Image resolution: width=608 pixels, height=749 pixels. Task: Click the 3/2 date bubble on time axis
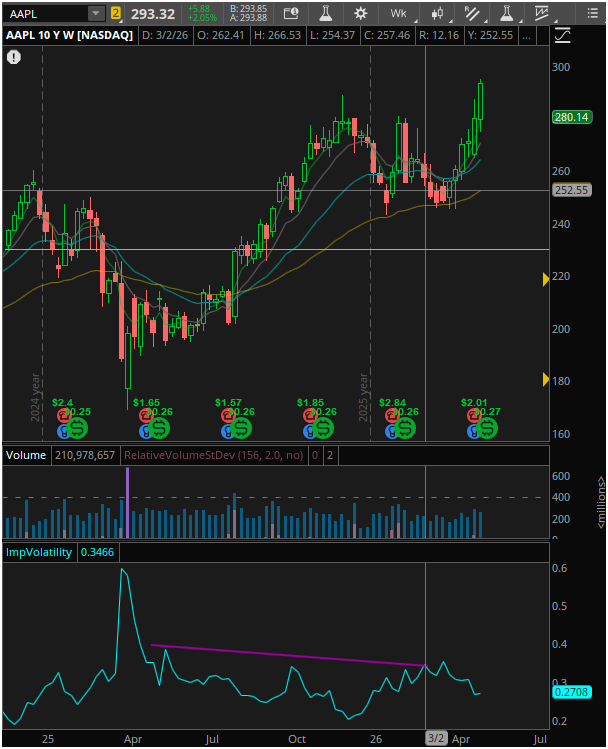pyautogui.click(x=436, y=738)
